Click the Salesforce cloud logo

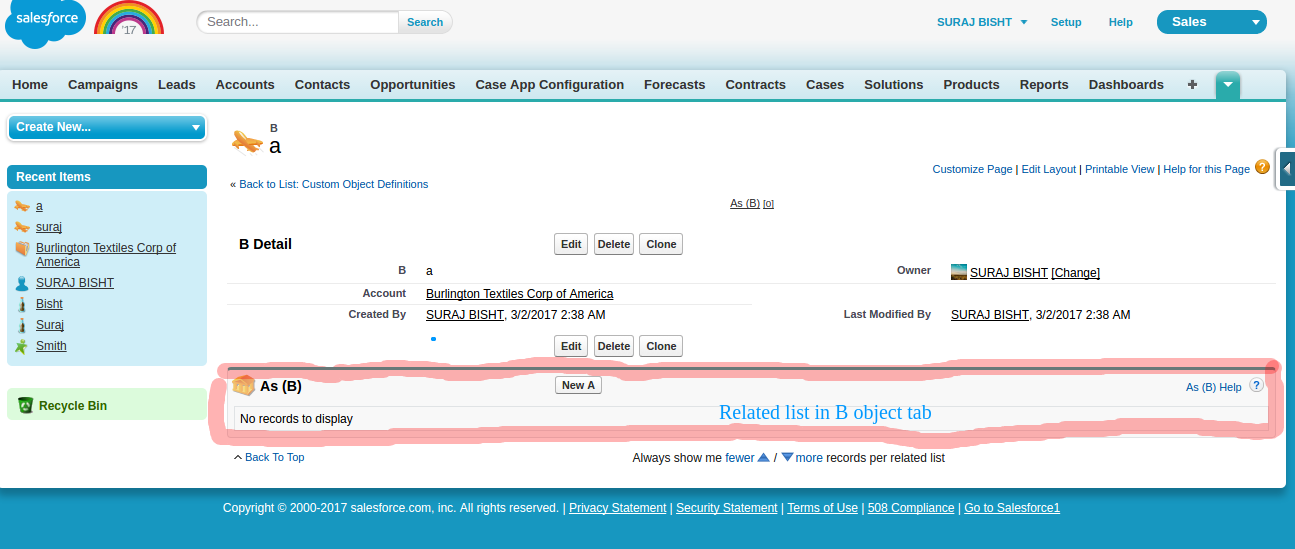[45, 23]
